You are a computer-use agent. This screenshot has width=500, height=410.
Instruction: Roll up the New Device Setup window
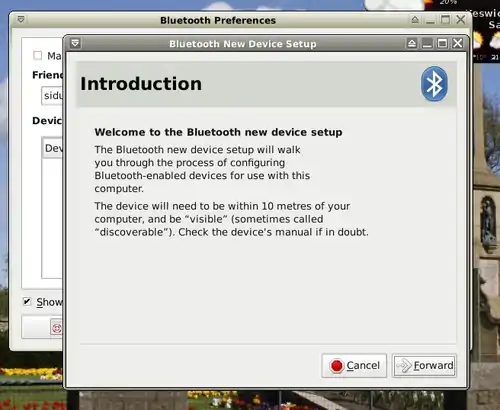pos(412,43)
